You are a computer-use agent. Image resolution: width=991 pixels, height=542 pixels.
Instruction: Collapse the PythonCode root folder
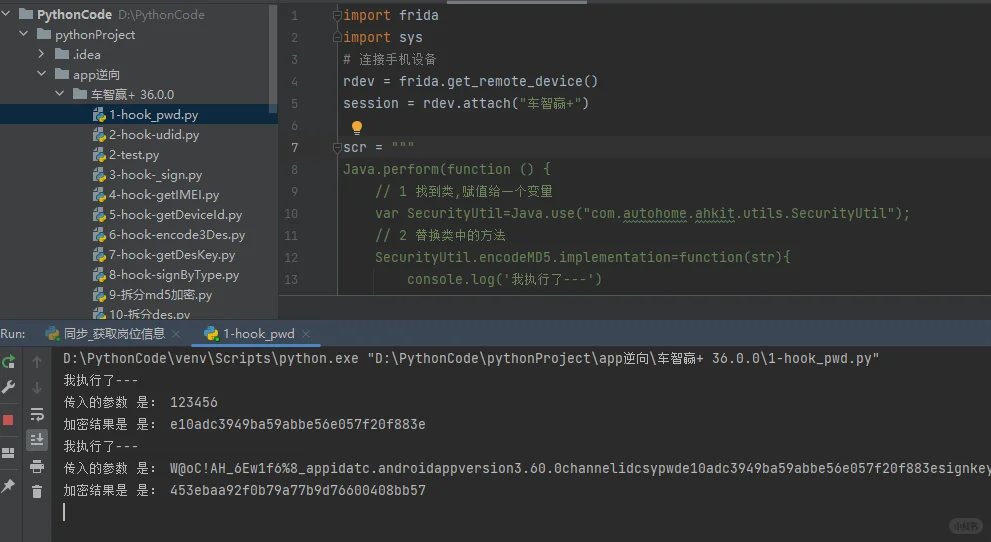[x=6, y=13]
